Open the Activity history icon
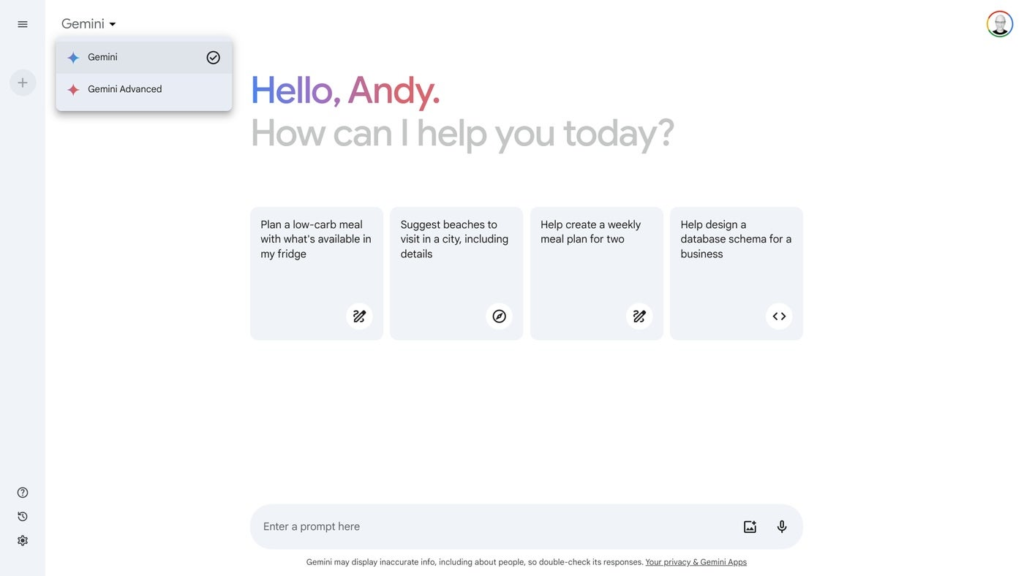 click(x=22, y=516)
